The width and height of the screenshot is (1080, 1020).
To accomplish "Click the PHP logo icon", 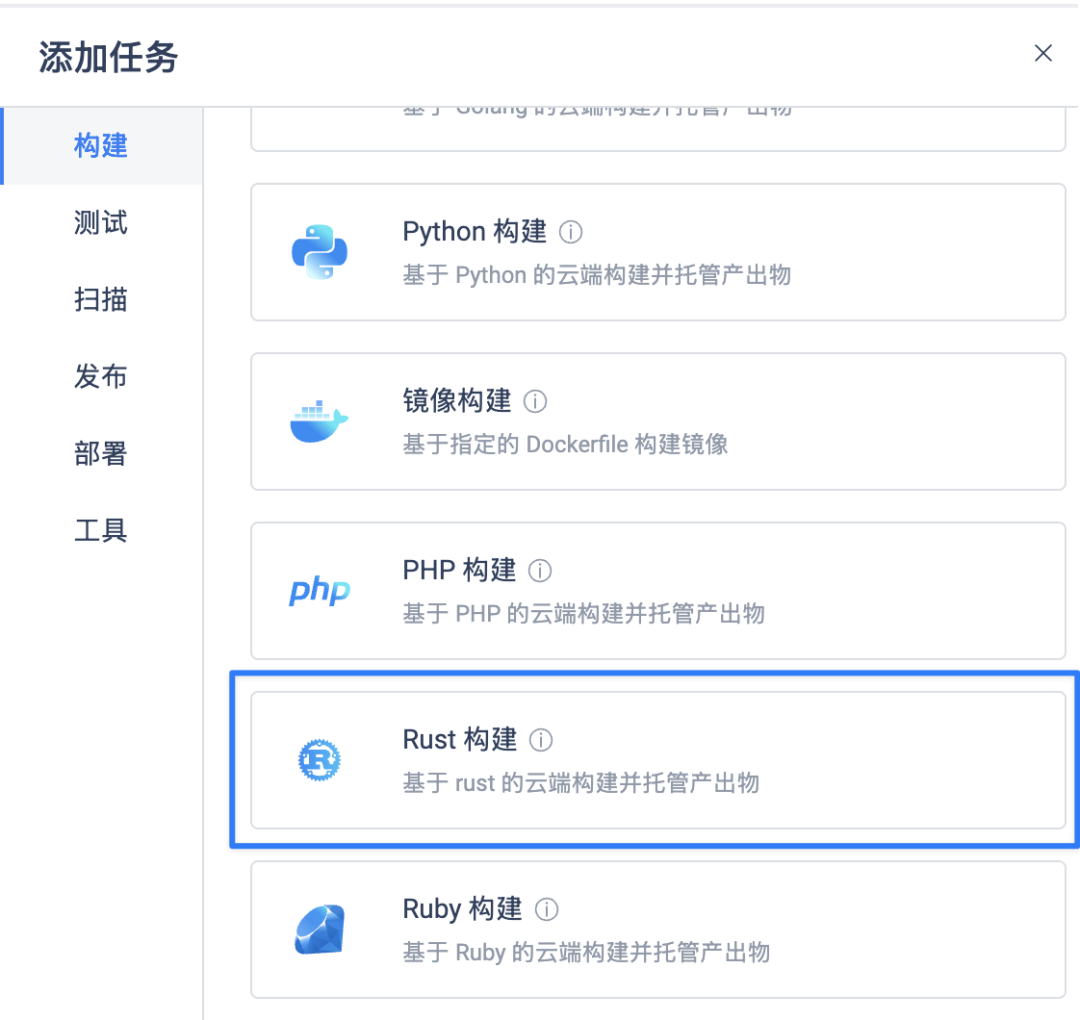I will click(319, 591).
